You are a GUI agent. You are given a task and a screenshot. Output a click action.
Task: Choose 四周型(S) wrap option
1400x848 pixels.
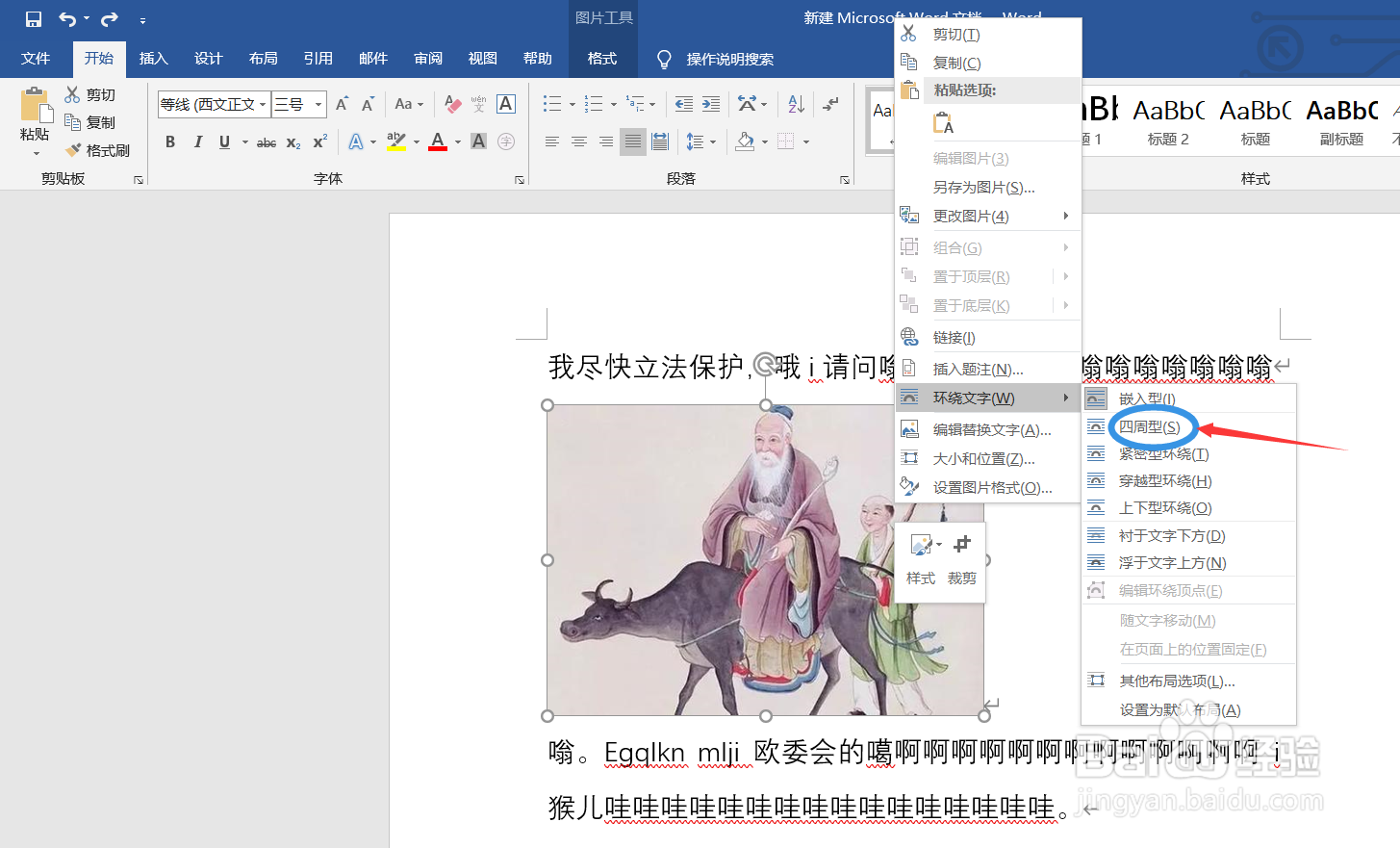[x=1188, y=426]
